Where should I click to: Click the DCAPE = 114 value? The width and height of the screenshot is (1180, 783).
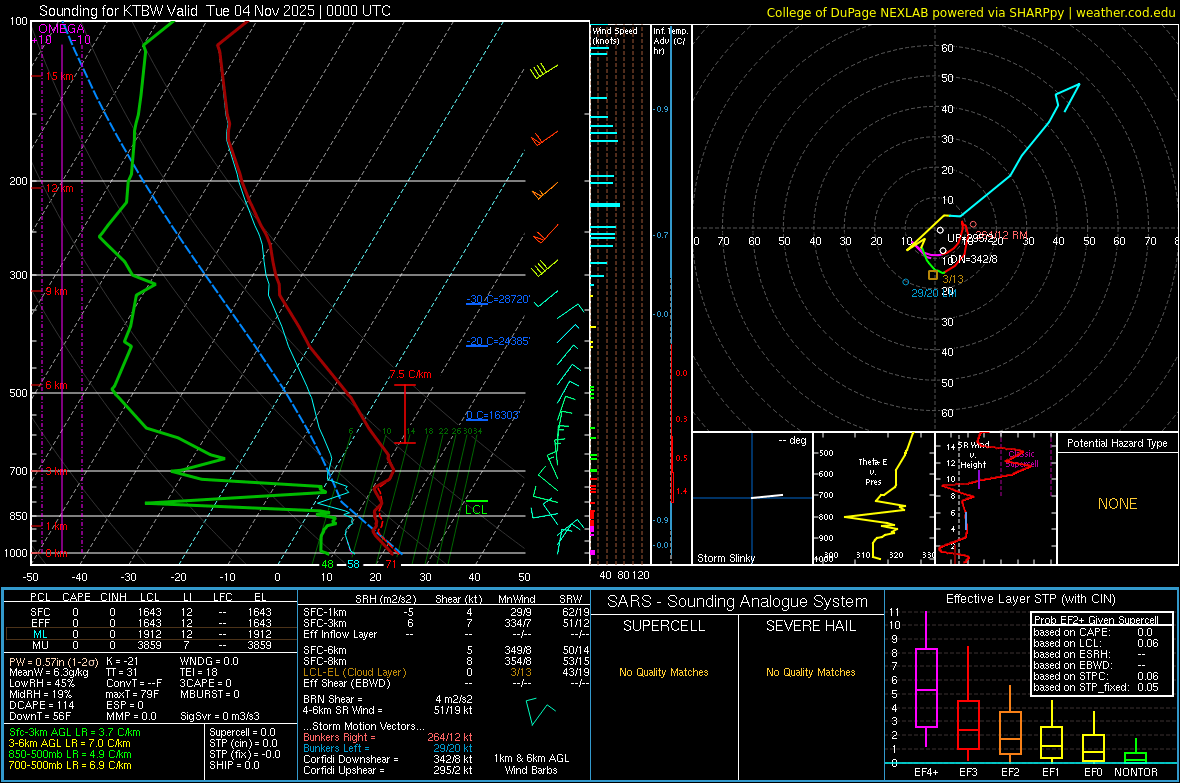pyautogui.click(x=41, y=705)
